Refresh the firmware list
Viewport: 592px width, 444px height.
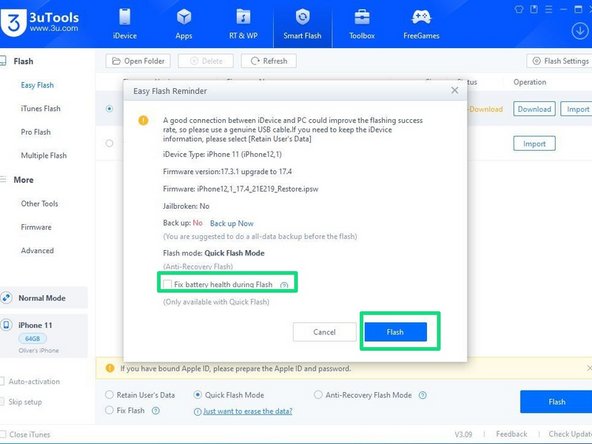tap(269, 61)
